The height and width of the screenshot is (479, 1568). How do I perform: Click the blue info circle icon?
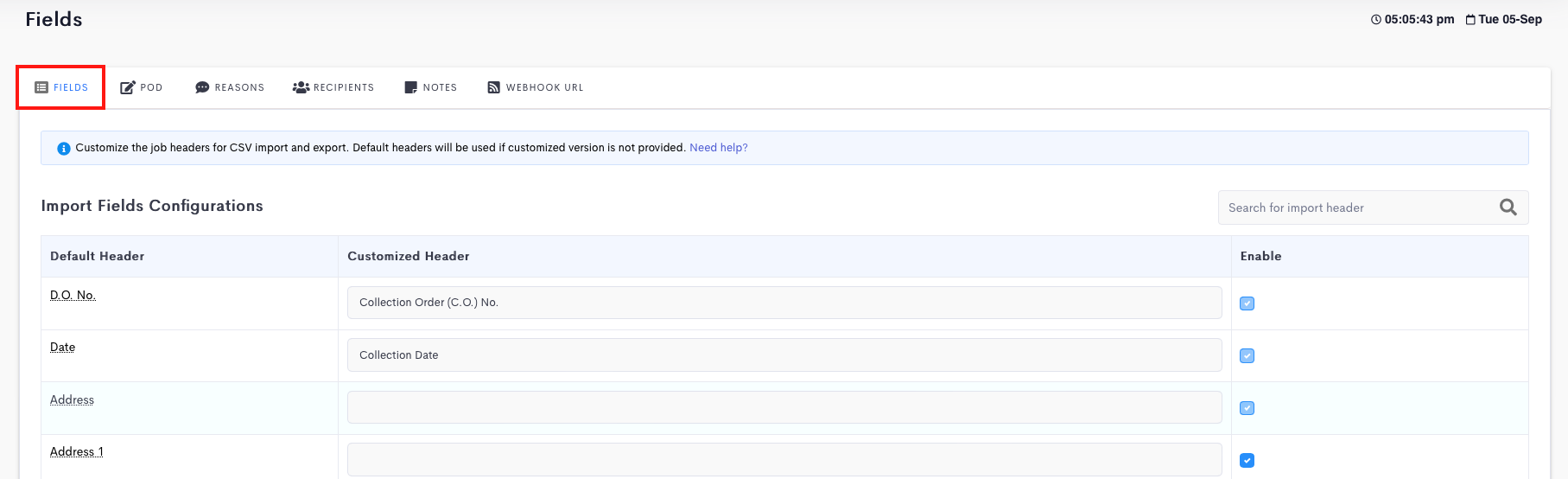pos(63,149)
